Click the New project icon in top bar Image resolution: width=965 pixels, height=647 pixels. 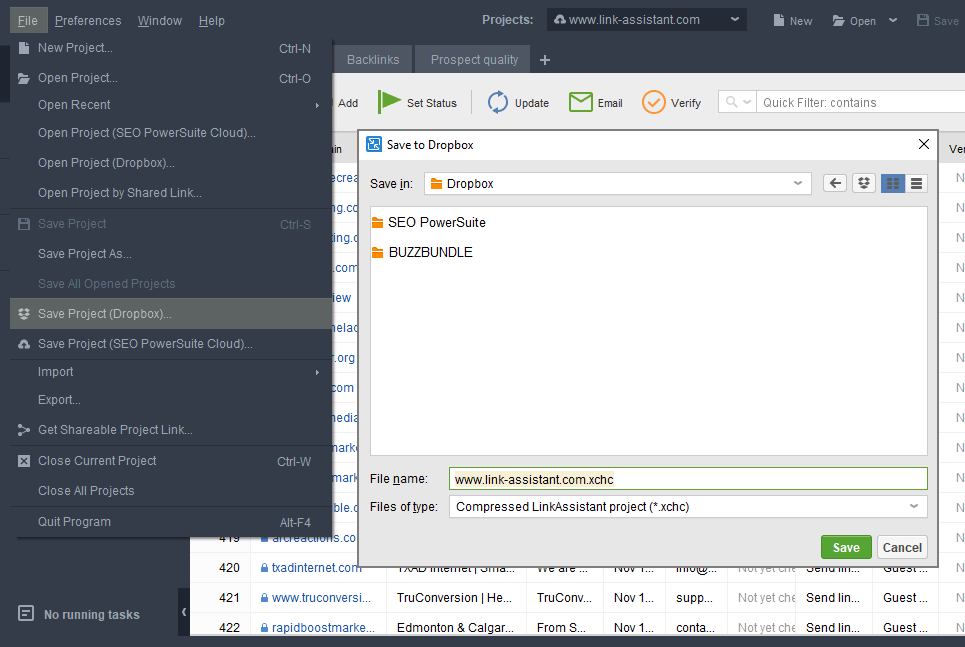point(779,20)
